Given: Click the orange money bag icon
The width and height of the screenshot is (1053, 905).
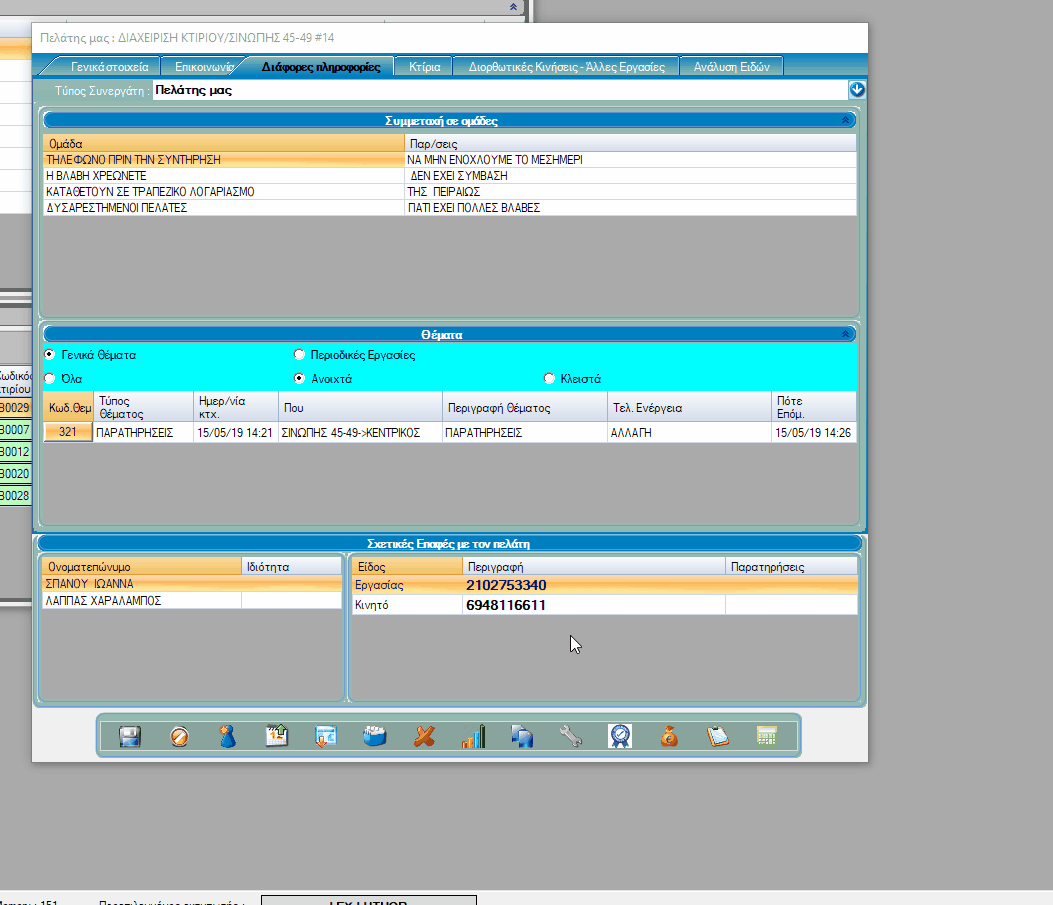Looking at the screenshot, I should pyautogui.click(x=669, y=737).
